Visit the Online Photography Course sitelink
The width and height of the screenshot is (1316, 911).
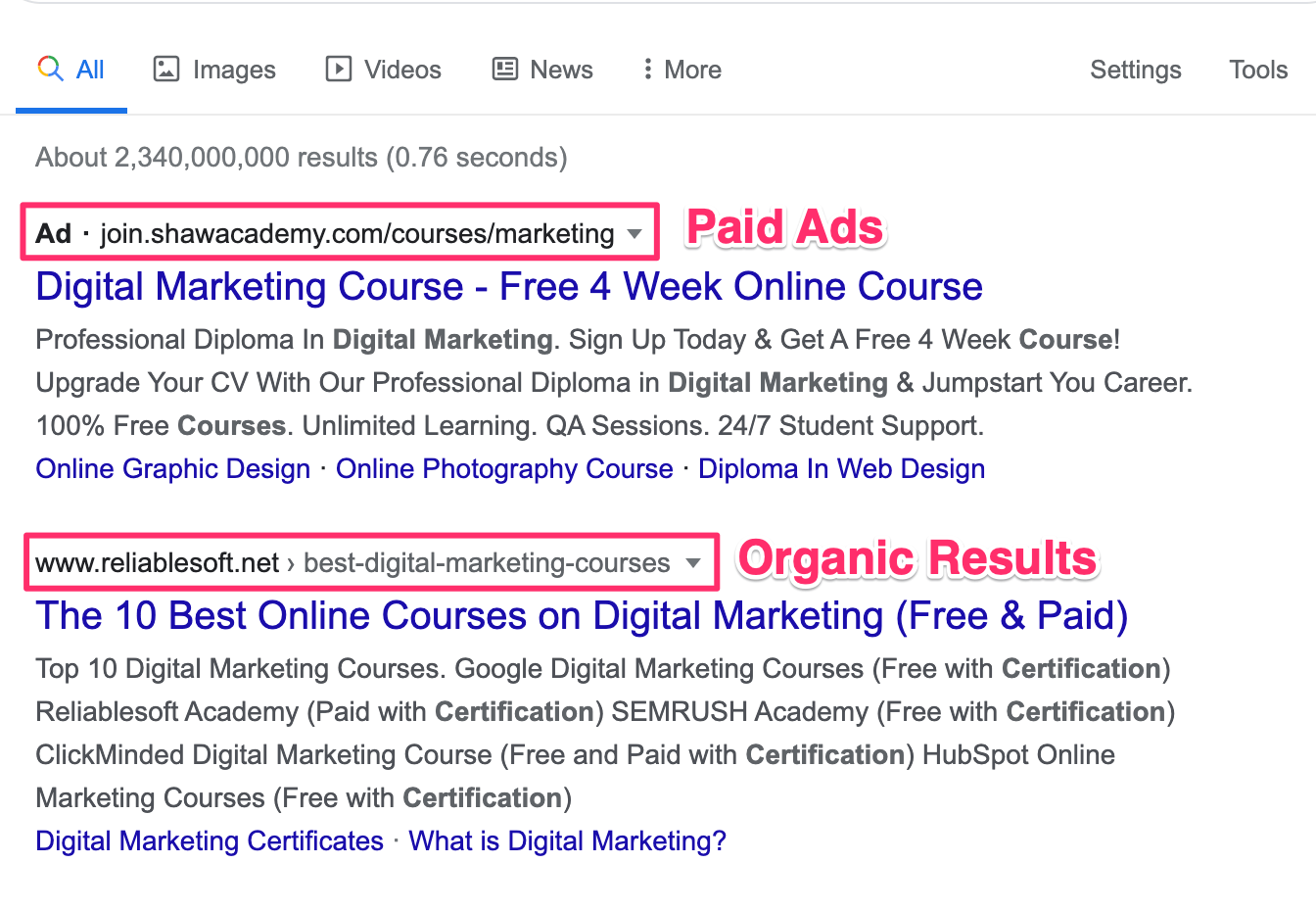(504, 469)
